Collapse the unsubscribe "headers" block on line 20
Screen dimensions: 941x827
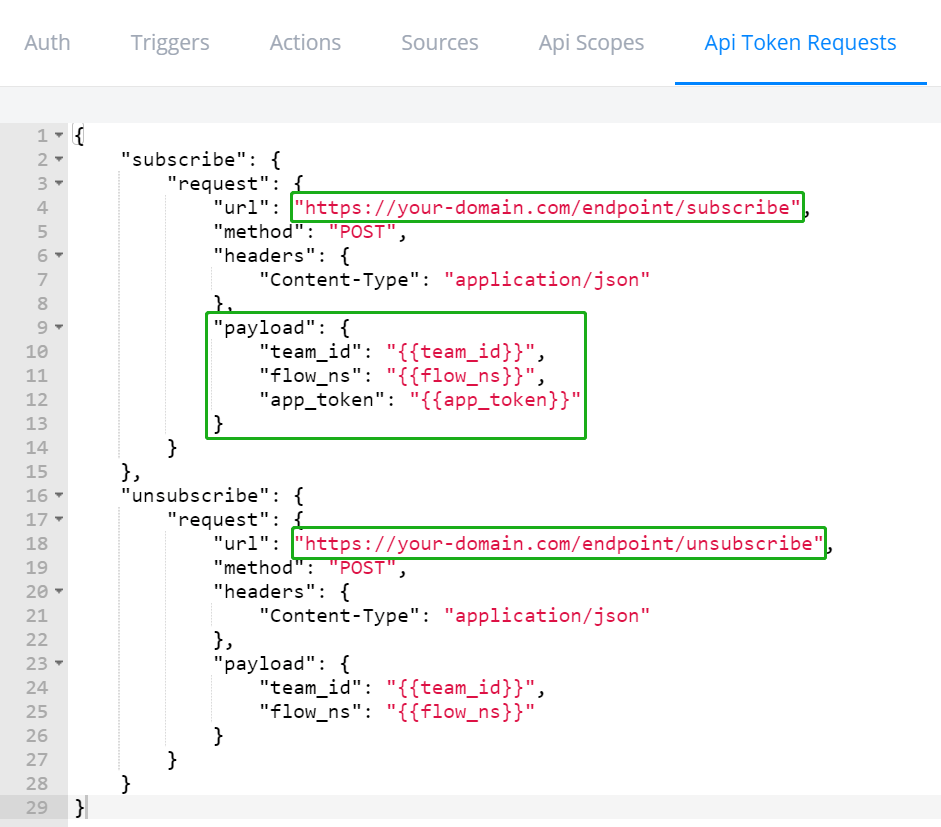click(x=59, y=592)
